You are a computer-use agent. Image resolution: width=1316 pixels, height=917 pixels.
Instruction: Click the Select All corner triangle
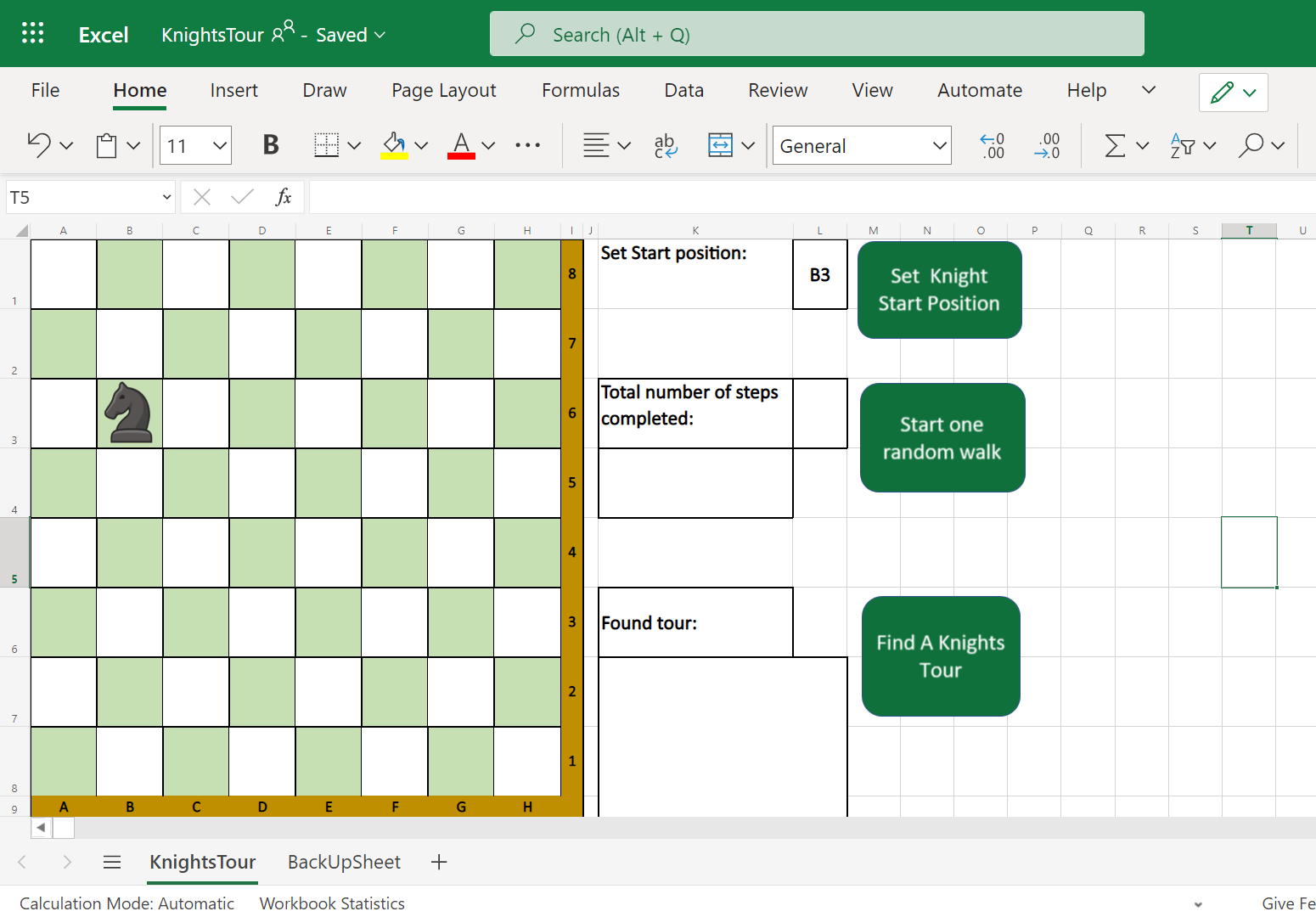[22, 230]
